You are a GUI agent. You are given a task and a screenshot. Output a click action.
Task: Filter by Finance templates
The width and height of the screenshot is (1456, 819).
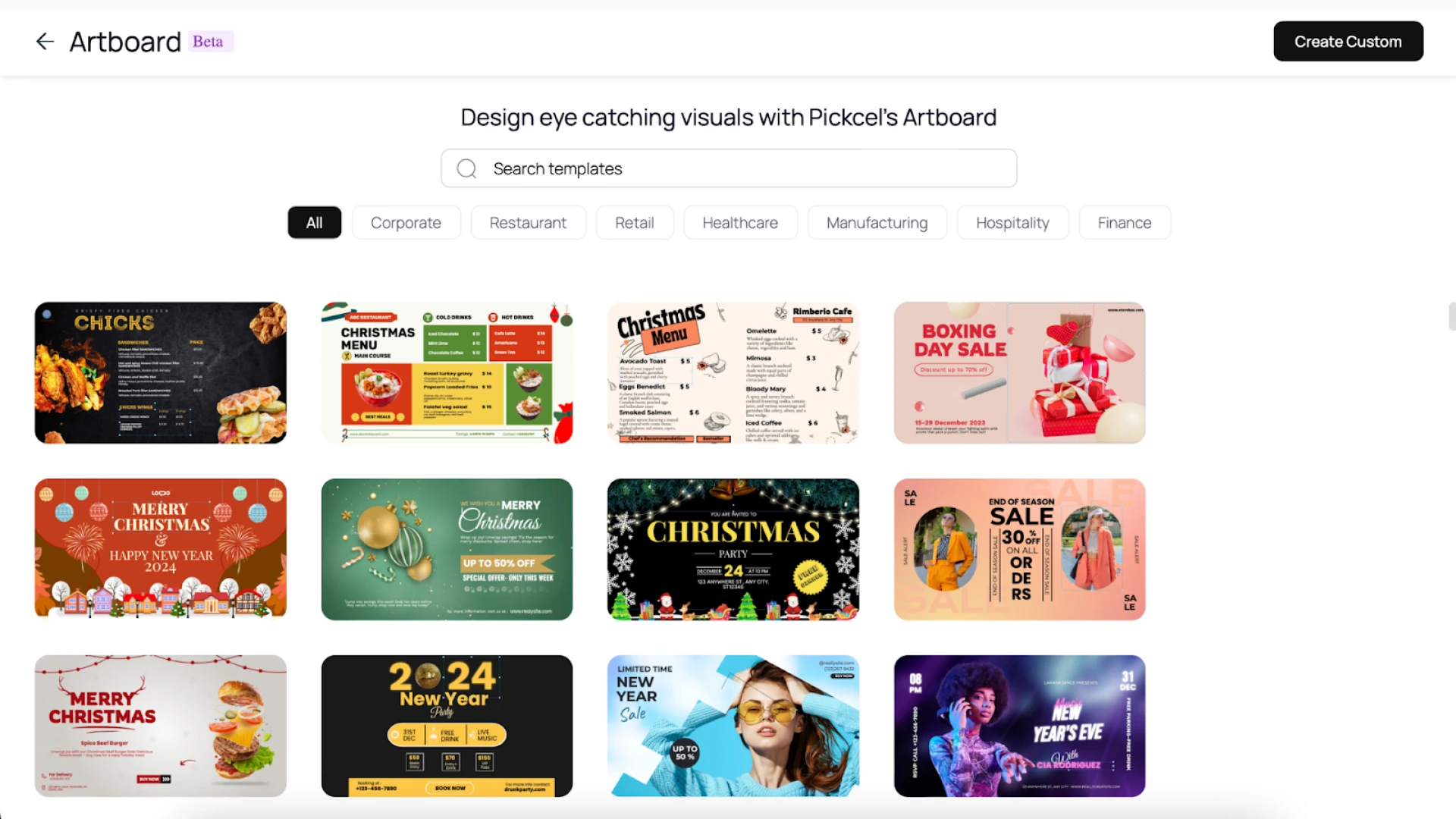(1124, 223)
